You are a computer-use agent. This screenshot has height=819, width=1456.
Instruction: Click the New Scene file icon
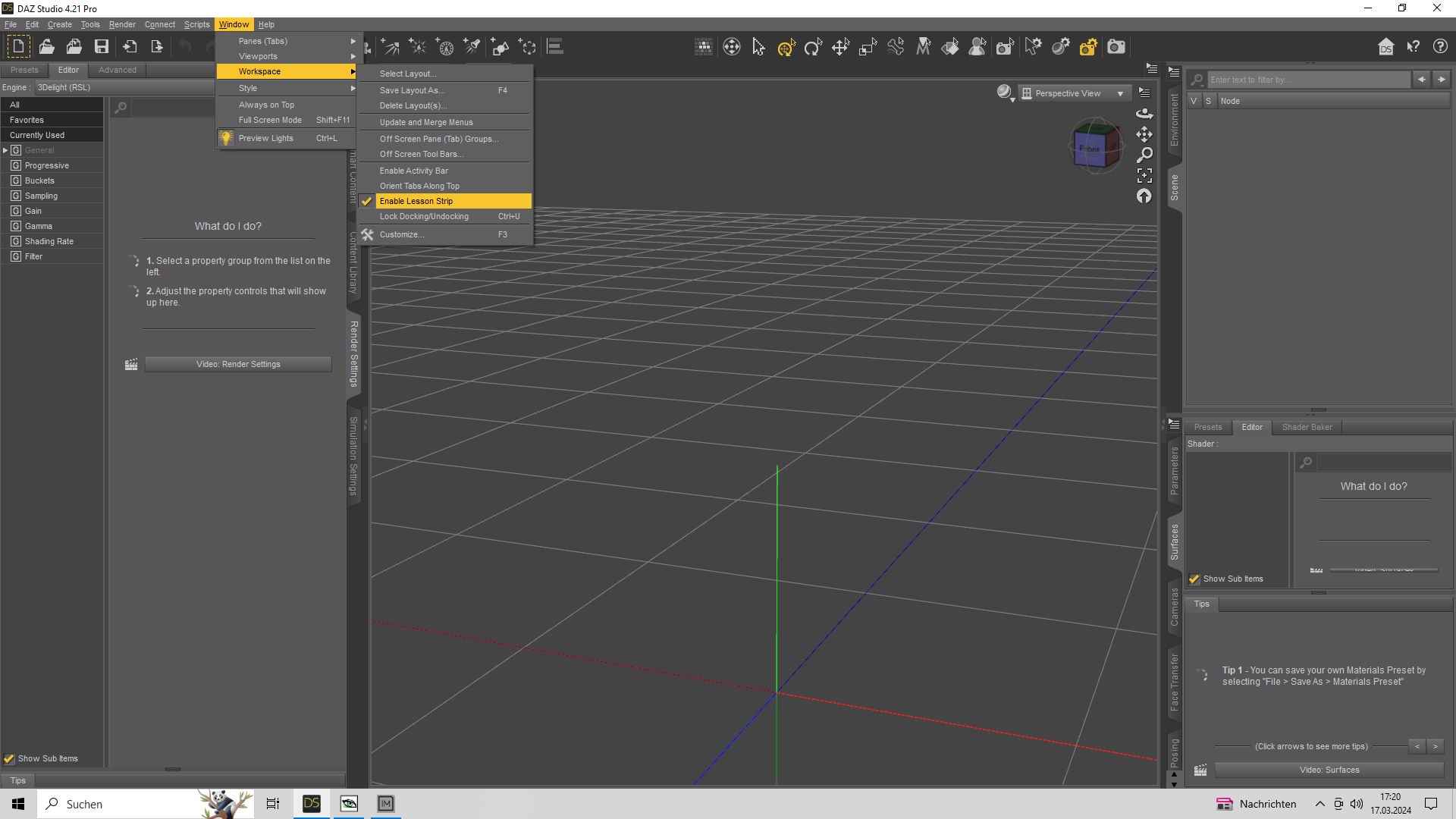point(18,47)
